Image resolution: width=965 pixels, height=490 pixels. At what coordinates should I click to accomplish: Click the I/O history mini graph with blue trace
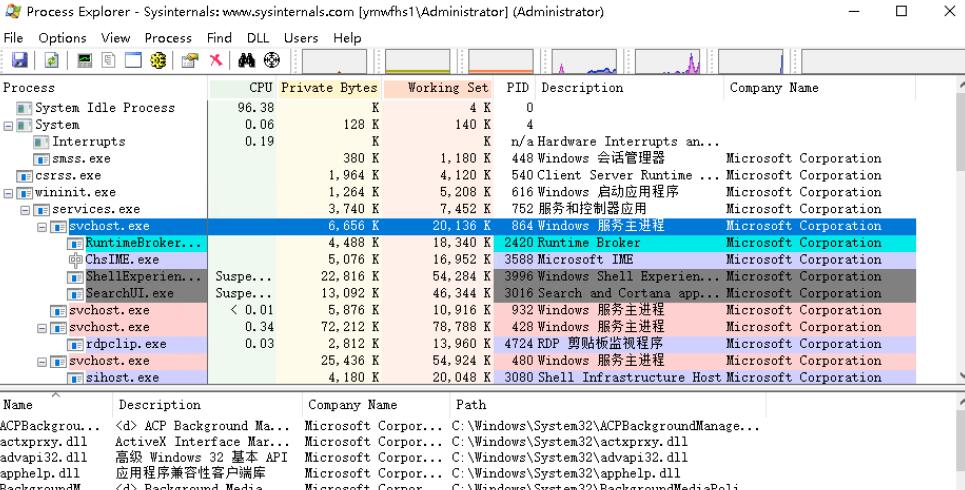pos(584,62)
